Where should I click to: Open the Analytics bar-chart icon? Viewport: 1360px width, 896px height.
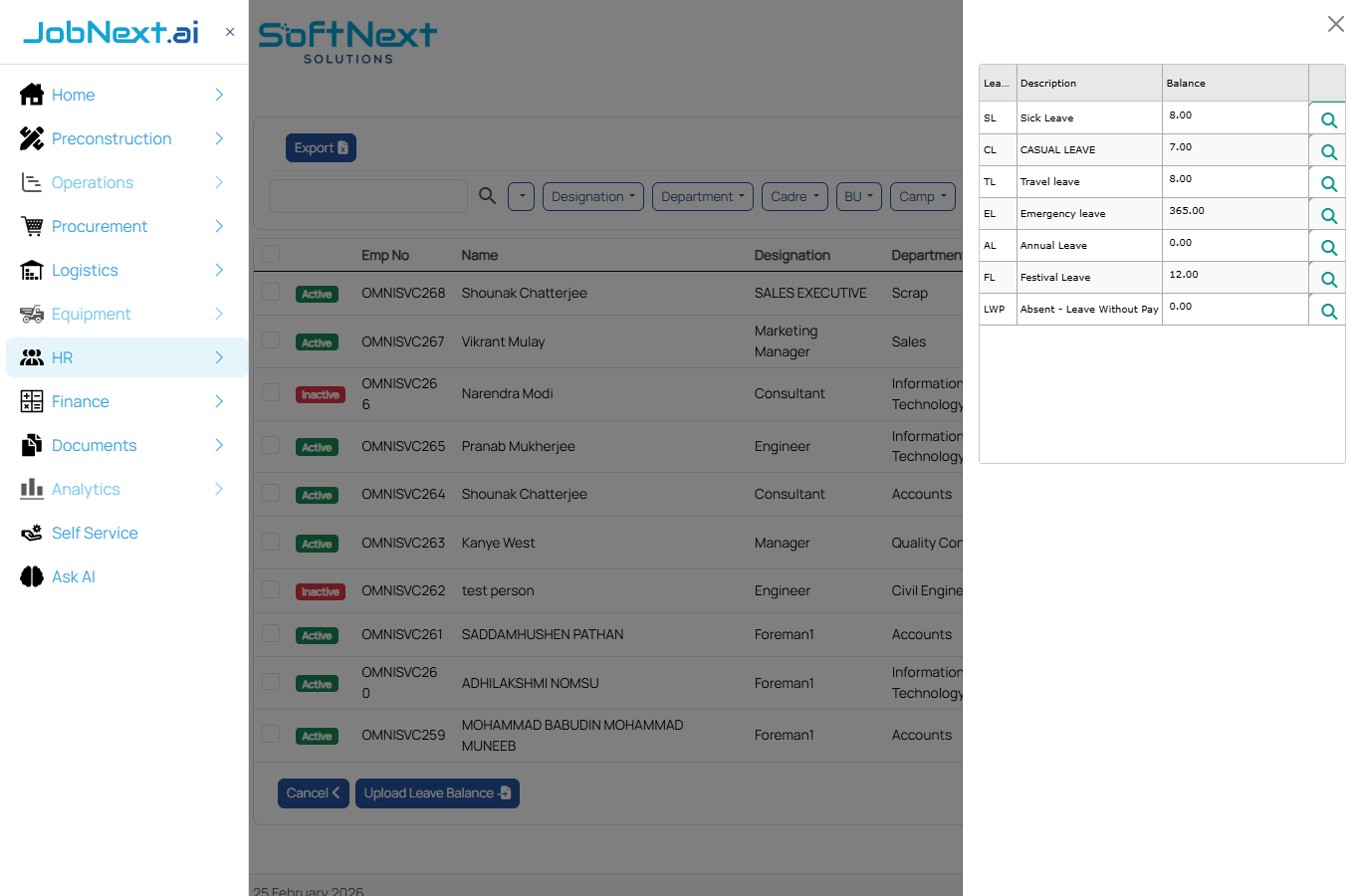(x=31, y=489)
